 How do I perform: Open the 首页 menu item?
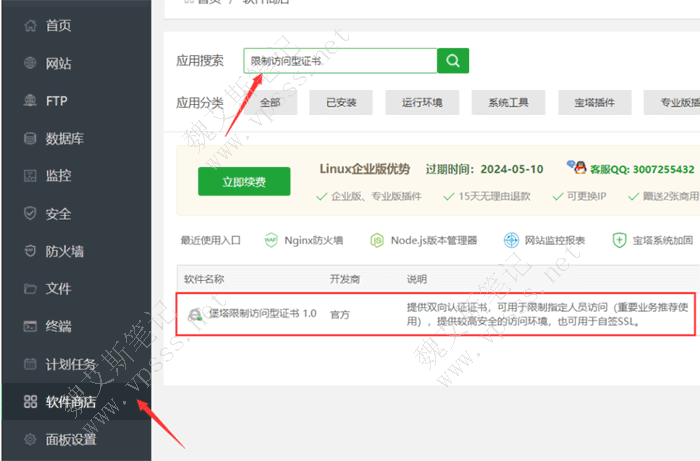[x=76, y=25]
